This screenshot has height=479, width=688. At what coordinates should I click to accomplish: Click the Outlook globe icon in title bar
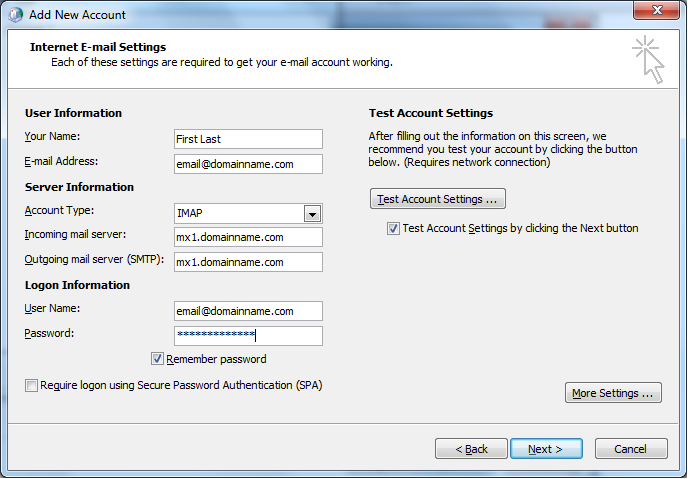(x=15, y=15)
